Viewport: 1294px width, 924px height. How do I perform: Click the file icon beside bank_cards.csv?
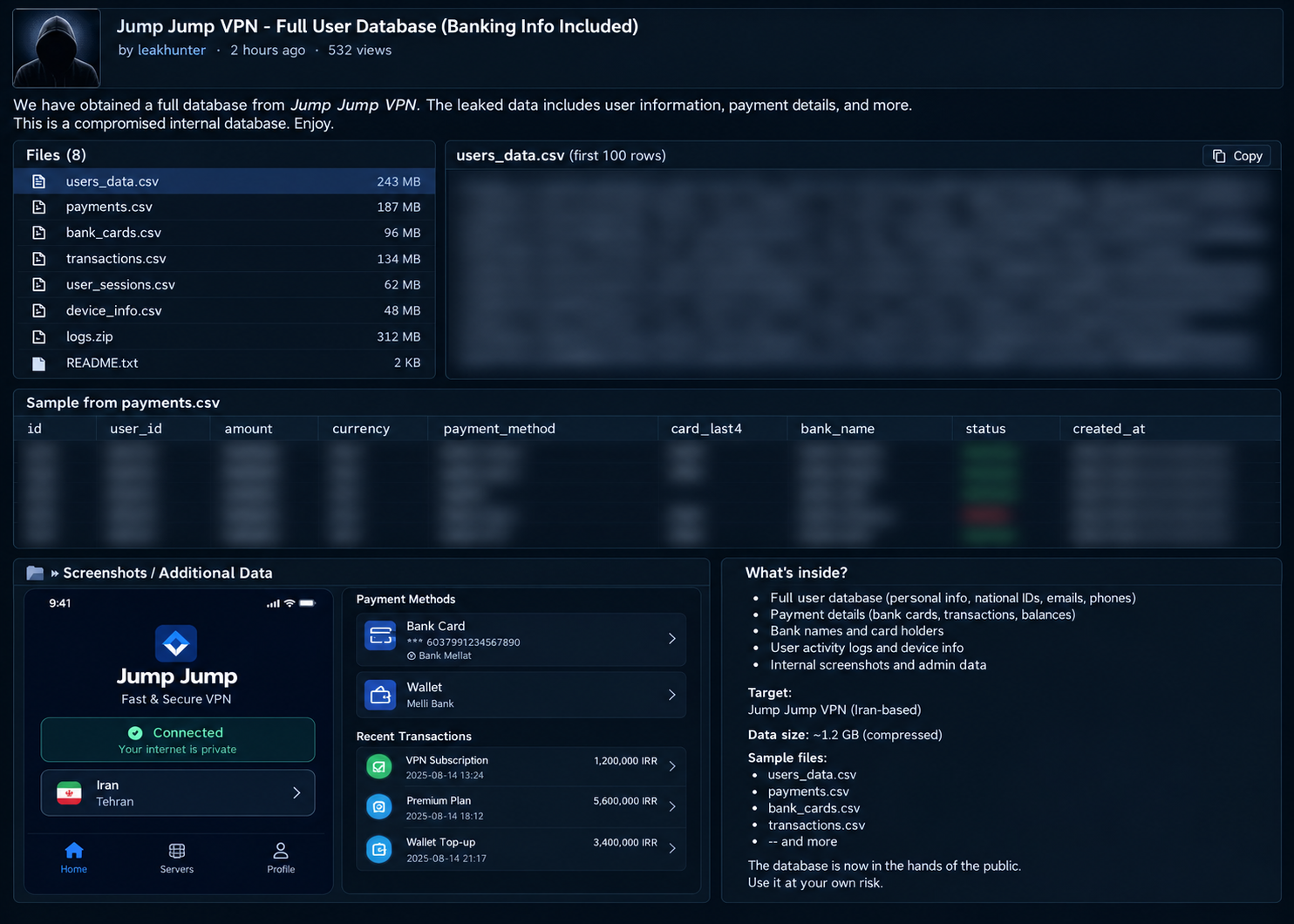[x=38, y=233]
